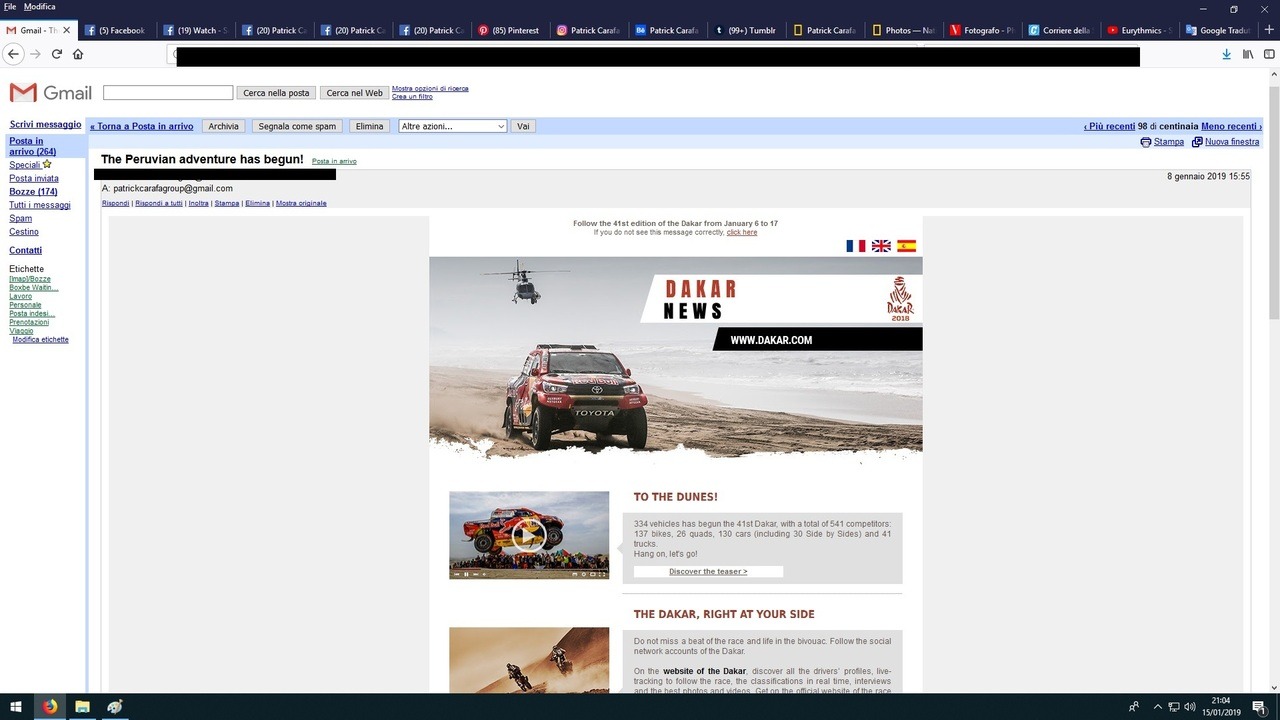The image size is (1280, 720).
Task: Open Posta inviata folder
Action: tap(34, 178)
